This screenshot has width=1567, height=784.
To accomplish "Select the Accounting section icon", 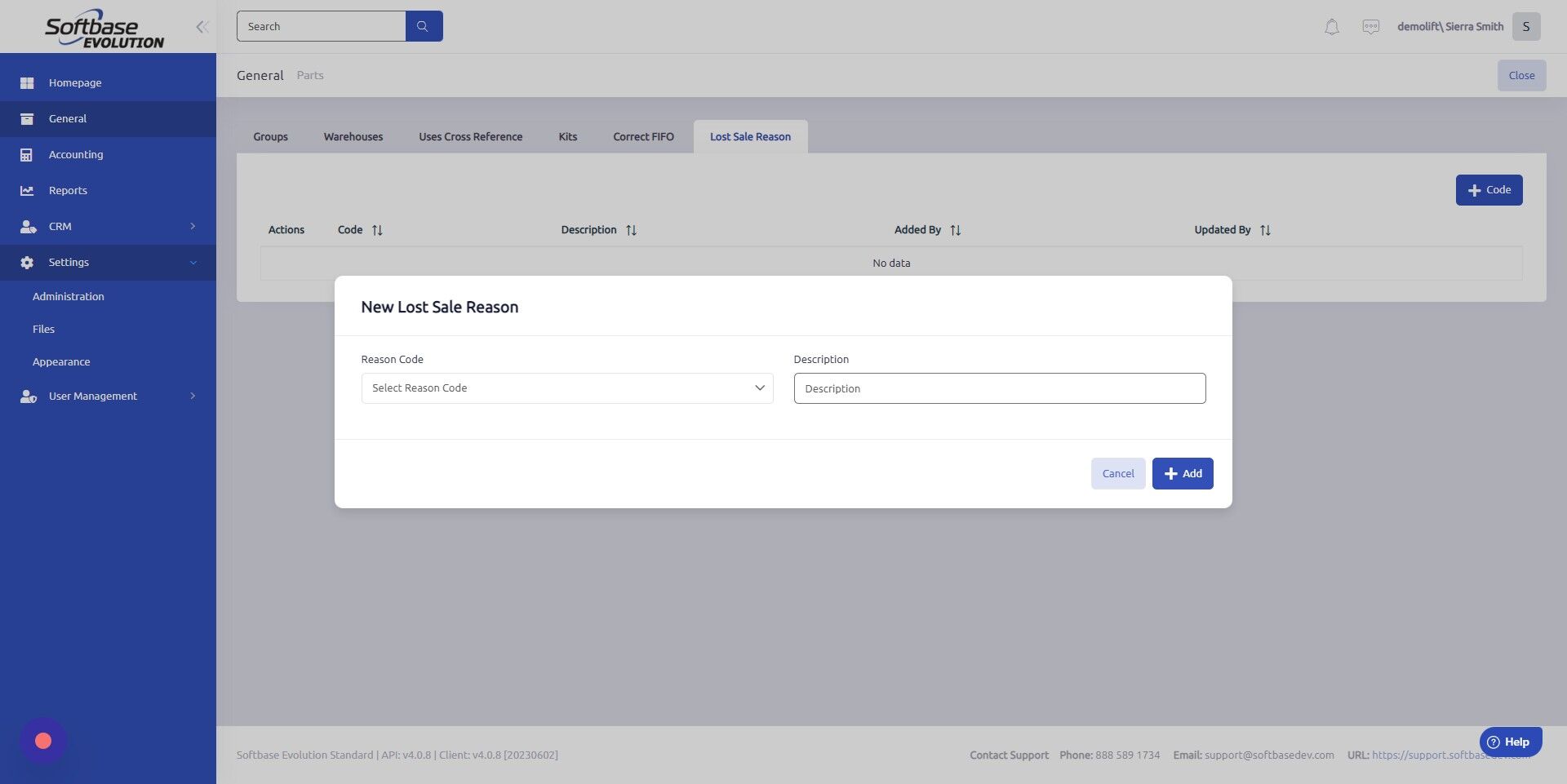I will [27, 154].
